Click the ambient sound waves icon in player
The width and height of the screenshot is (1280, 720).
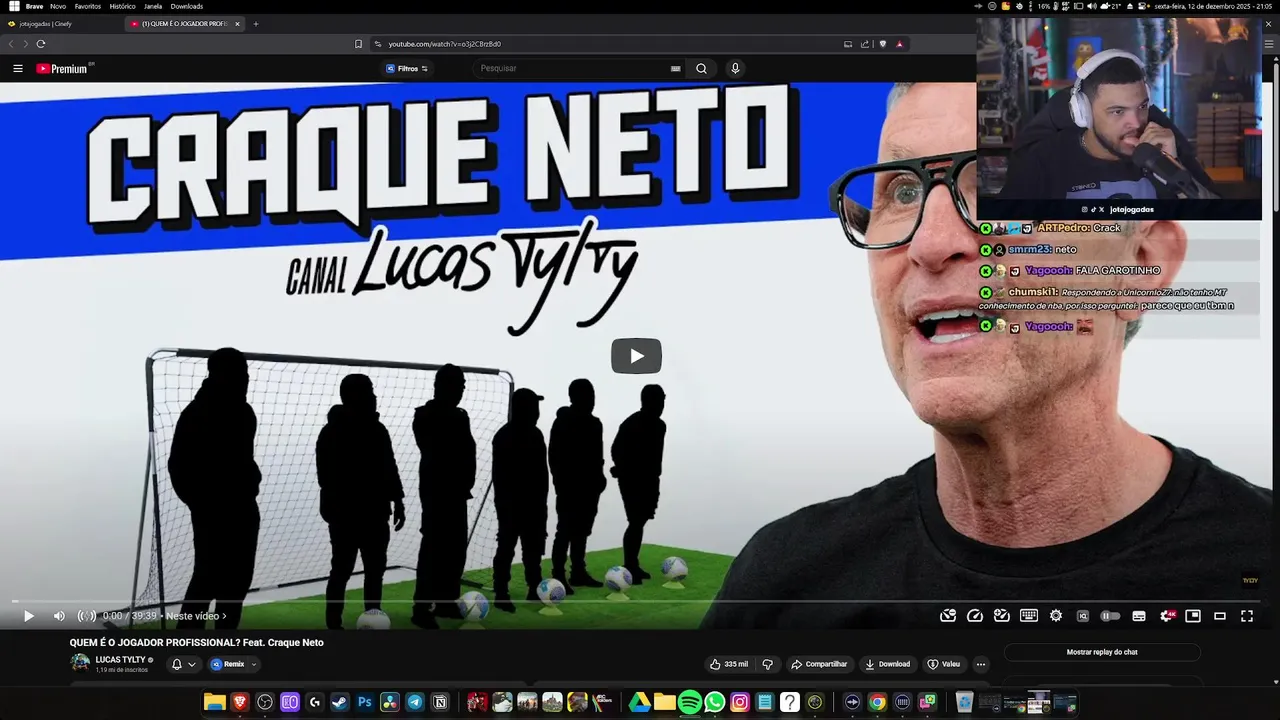[87, 616]
